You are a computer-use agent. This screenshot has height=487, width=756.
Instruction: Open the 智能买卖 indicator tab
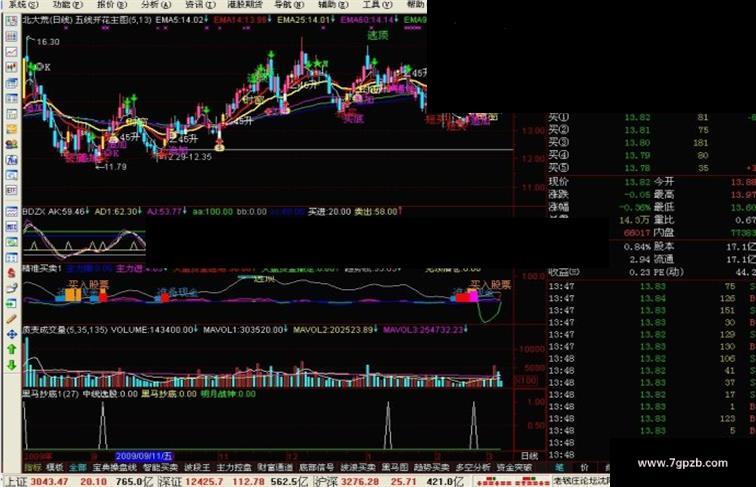tap(161, 467)
